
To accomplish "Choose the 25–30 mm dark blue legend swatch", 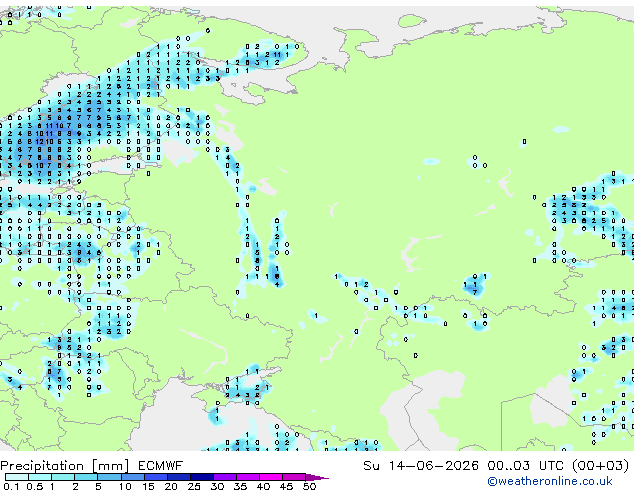I will (201, 477).
